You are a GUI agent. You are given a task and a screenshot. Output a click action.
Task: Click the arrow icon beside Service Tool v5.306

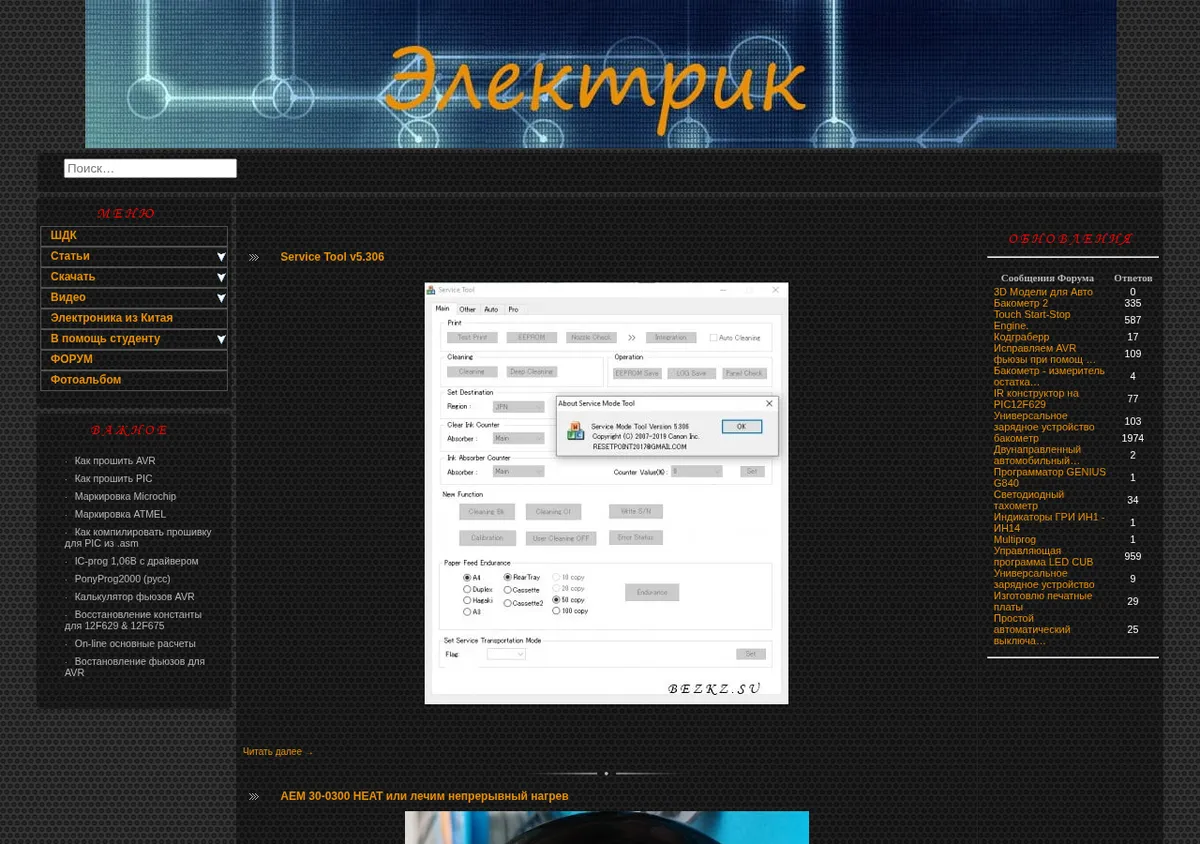pyautogui.click(x=254, y=258)
